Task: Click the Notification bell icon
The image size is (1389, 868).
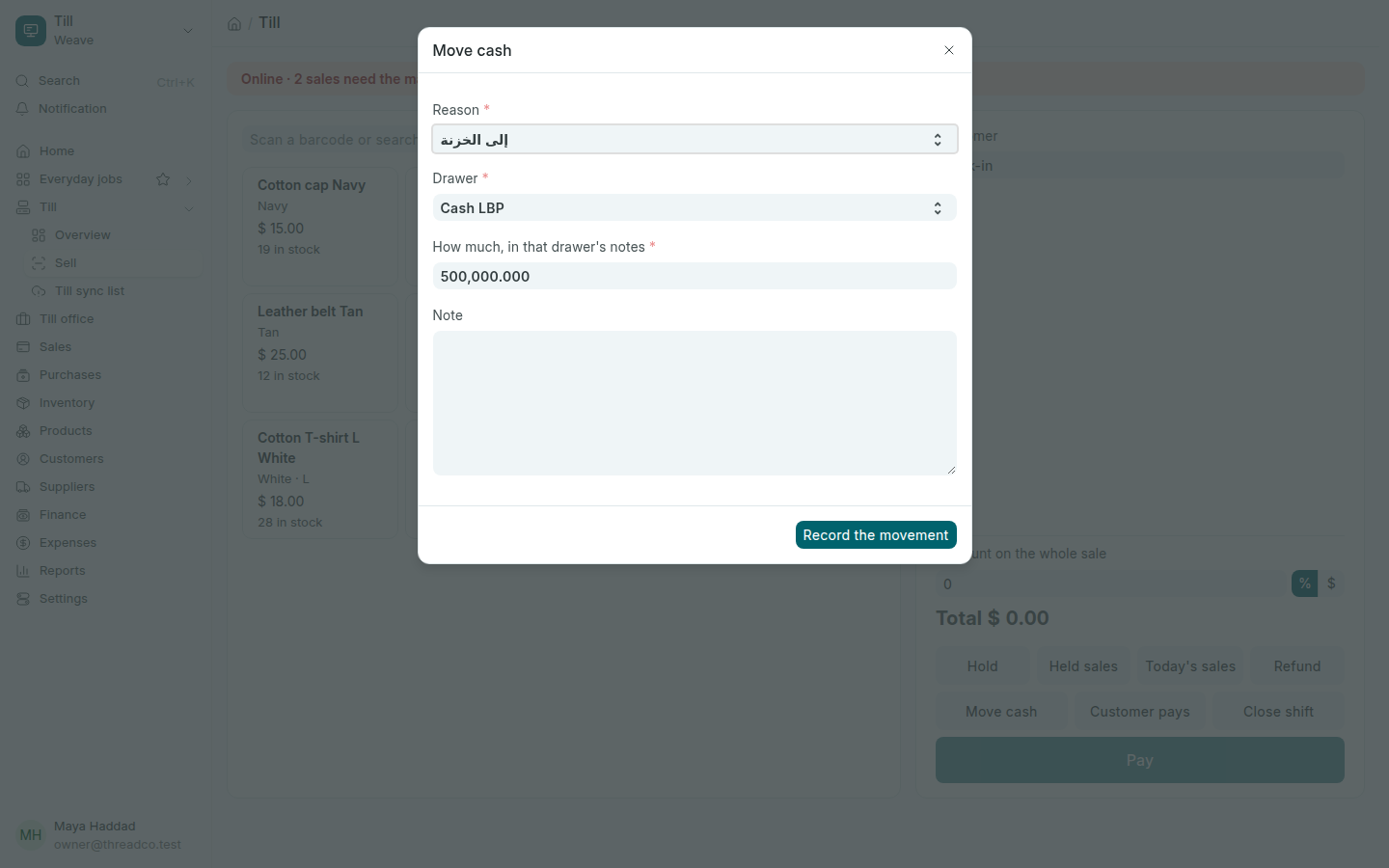Action: click(x=22, y=109)
